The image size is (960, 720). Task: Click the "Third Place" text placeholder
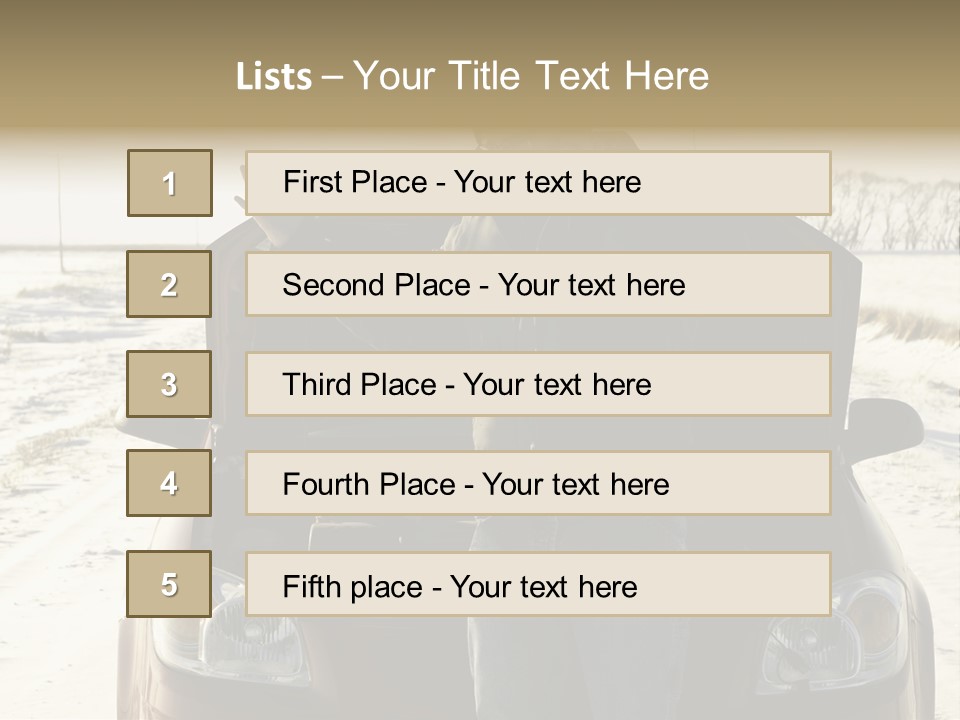(538, 384)
